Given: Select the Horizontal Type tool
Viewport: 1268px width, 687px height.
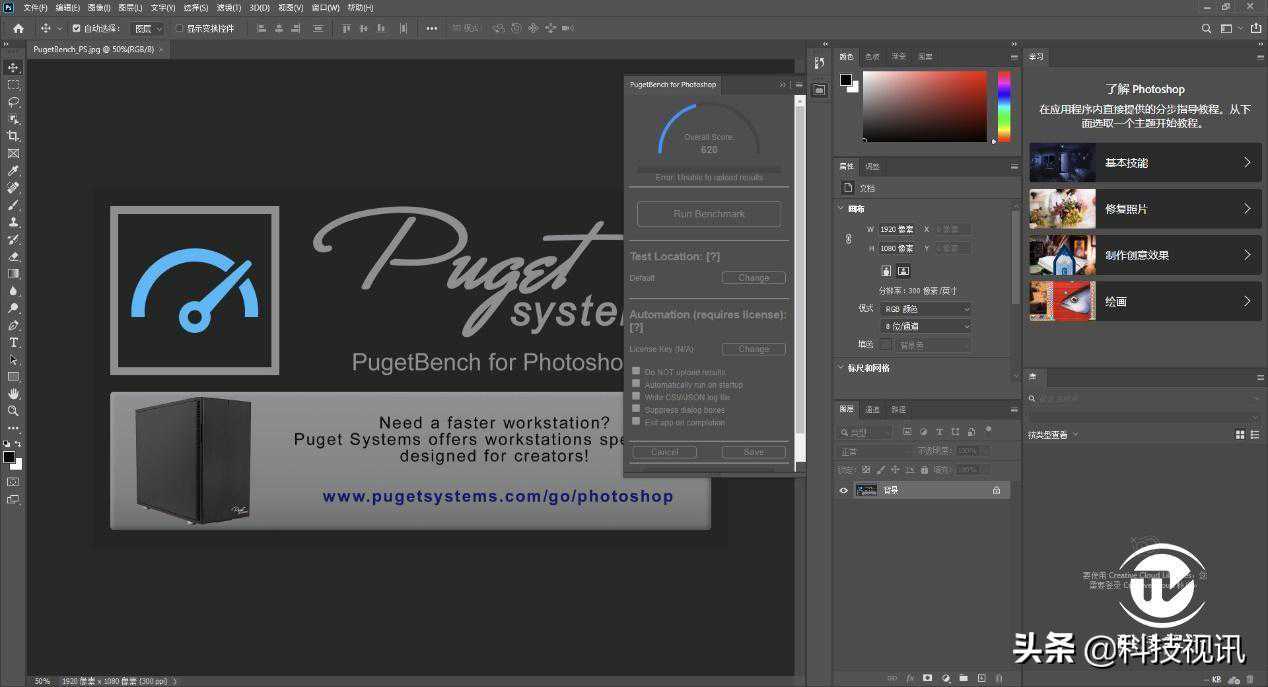Looking at the screenshot, I should click(x=13, y=342).
